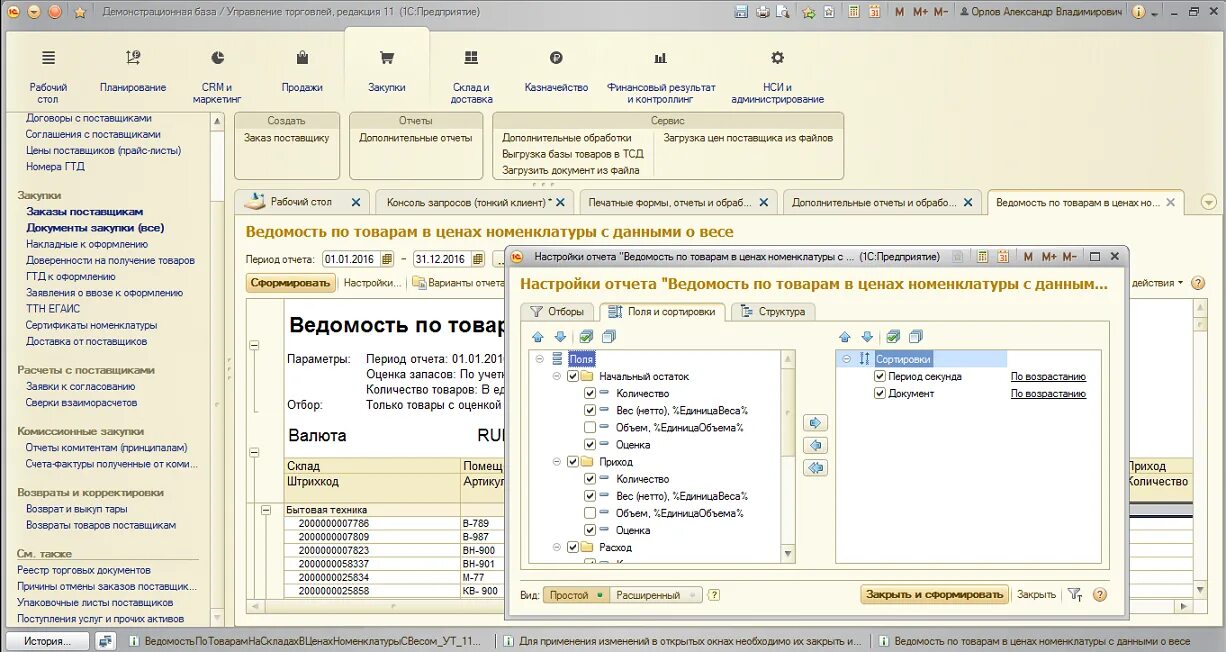Collapse the Сортировки root node
The height and width of the screenshot is (652, 1226).
coord(846,359)
